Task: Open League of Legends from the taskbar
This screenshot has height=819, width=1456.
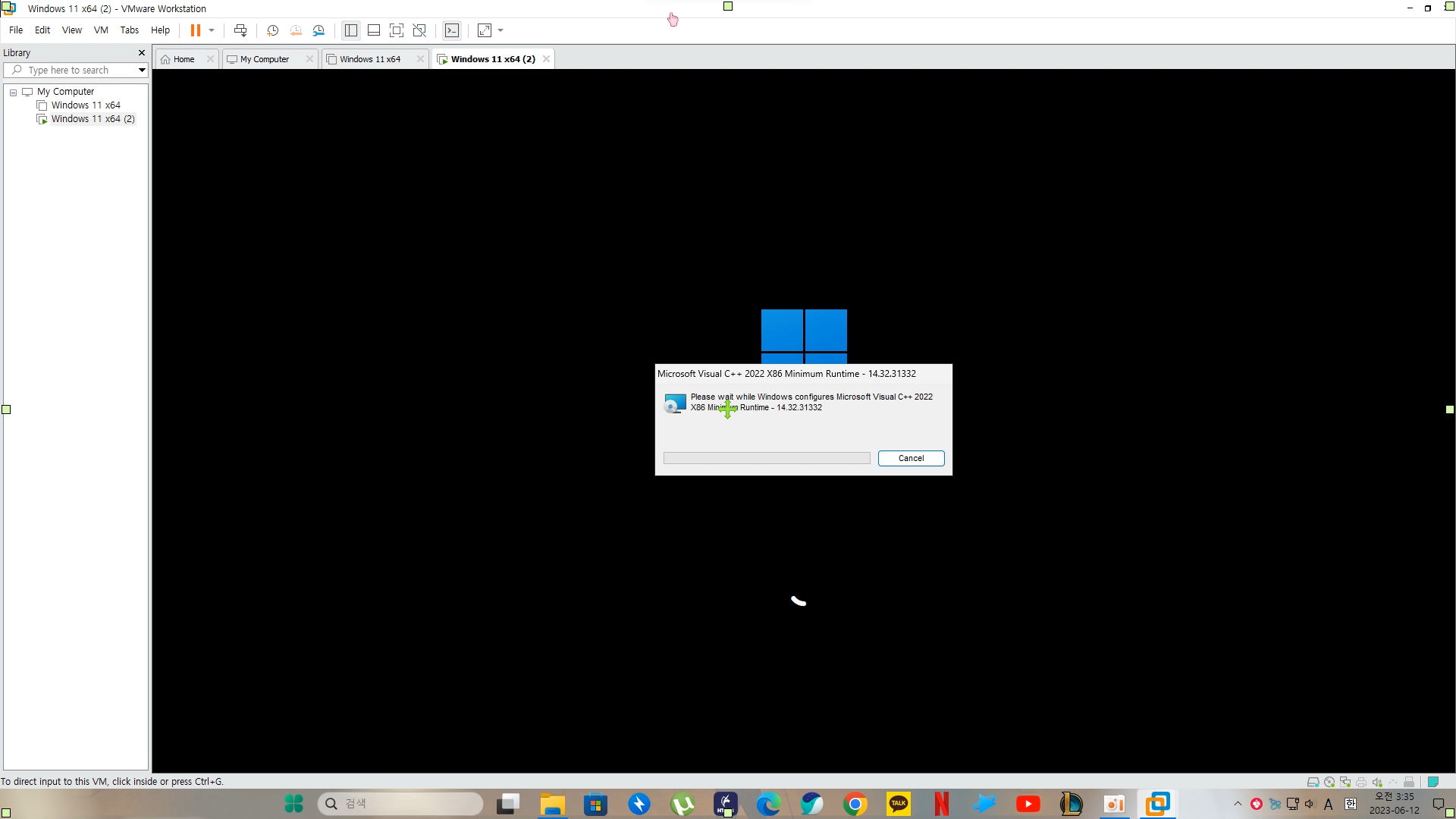Action: pos(1072,804)
